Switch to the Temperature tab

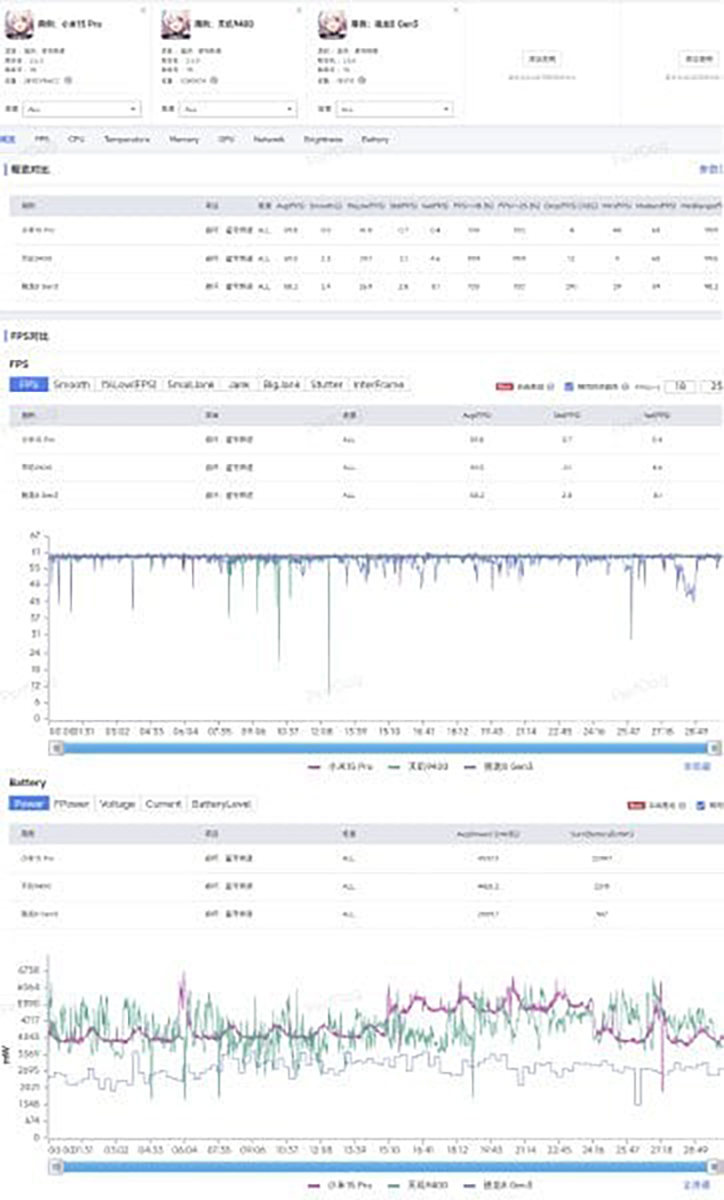pos(126,140)
